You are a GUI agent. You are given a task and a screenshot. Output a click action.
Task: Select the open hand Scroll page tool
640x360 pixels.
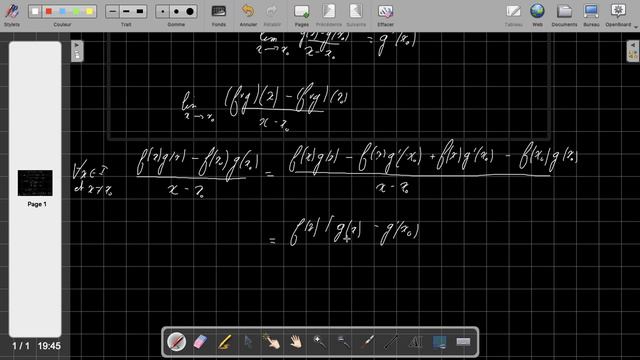coord(296,342)
